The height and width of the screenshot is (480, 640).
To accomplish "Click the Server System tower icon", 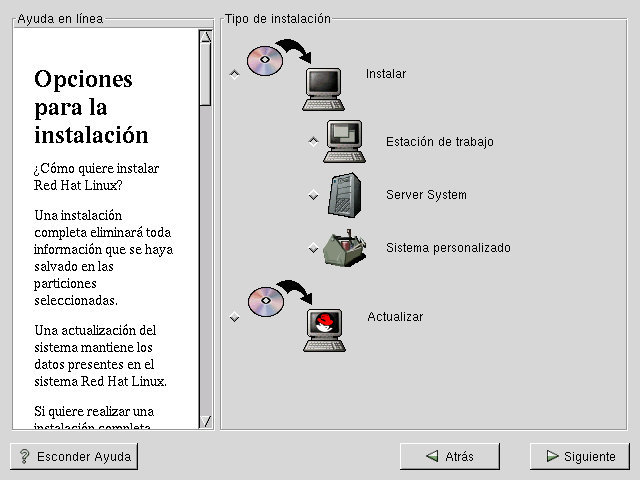I will pyautogui.click(x=344, y=194).
